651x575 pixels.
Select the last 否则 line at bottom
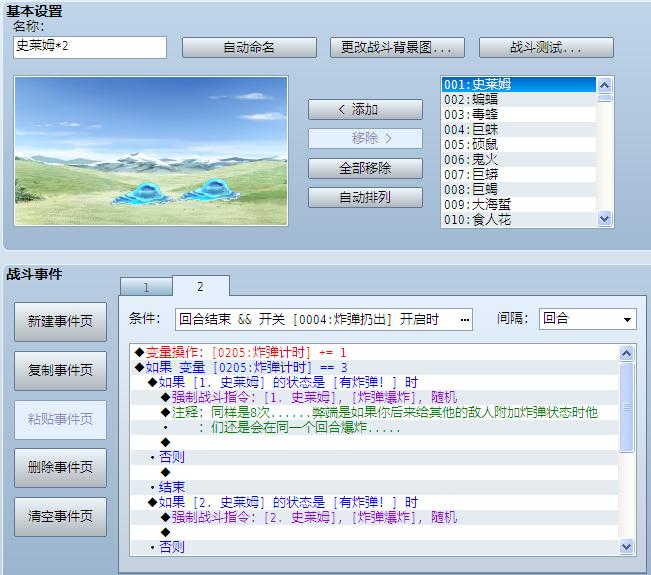click(x=375, y=547)
